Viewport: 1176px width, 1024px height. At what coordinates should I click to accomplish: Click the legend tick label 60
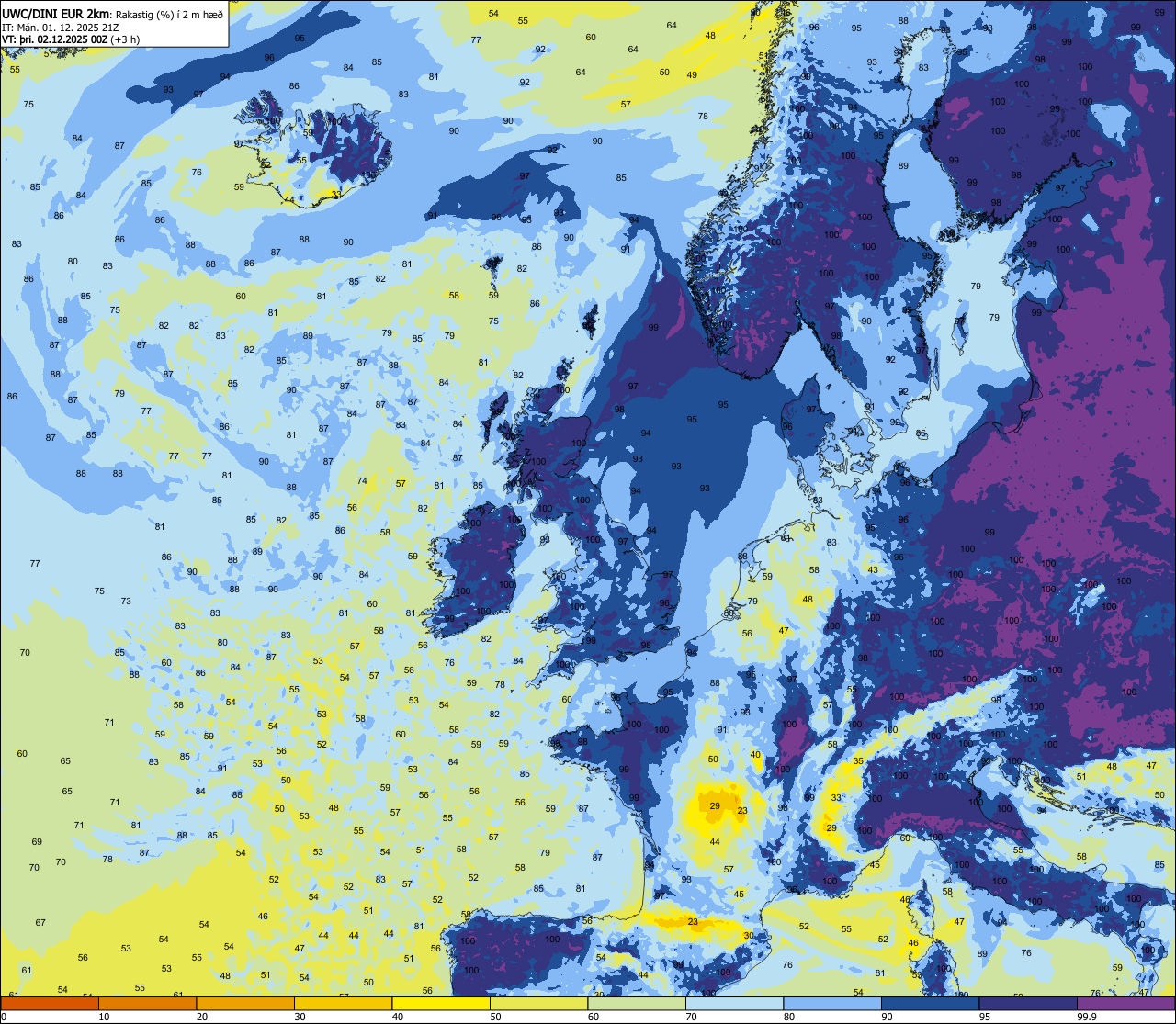pyautogui.click(x=594, y=1017)
